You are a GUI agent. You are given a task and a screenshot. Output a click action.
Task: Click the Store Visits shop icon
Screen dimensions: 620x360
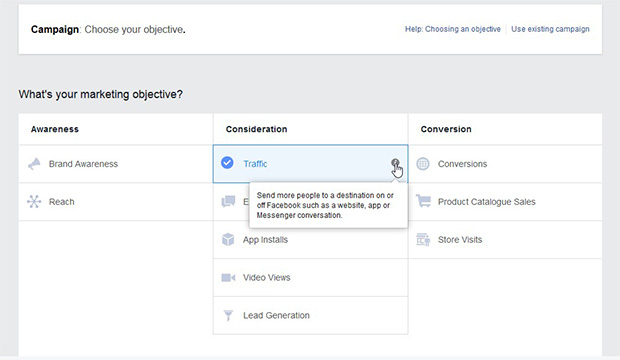(x=423, y=239)
